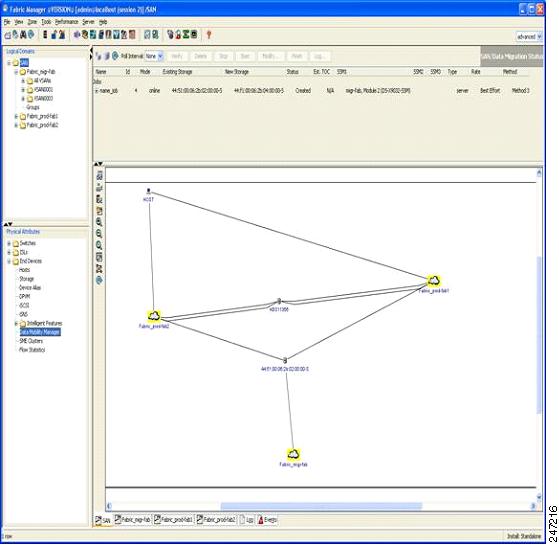Open the Poll Interval dropdown

(154, 56)
